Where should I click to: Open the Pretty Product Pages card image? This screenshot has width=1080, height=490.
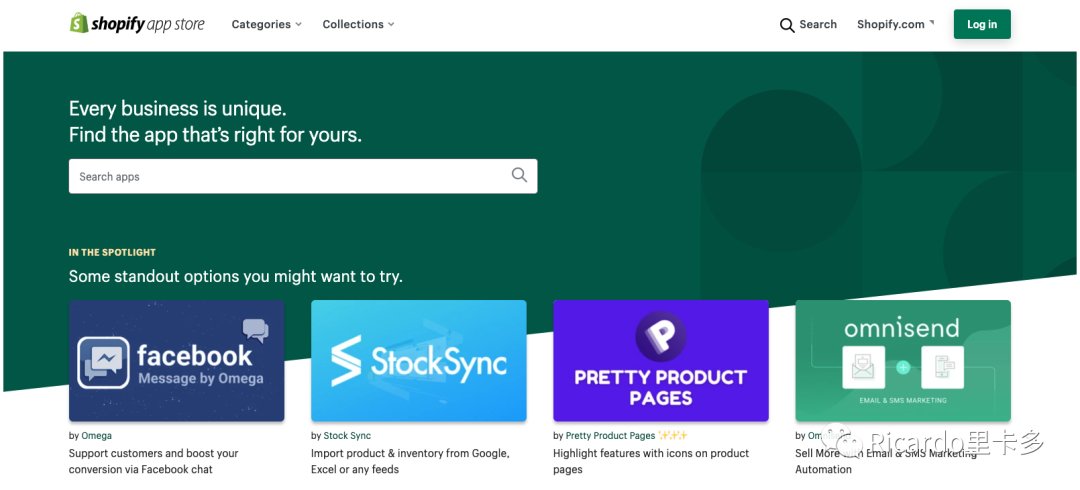click(x=661, y=360)
